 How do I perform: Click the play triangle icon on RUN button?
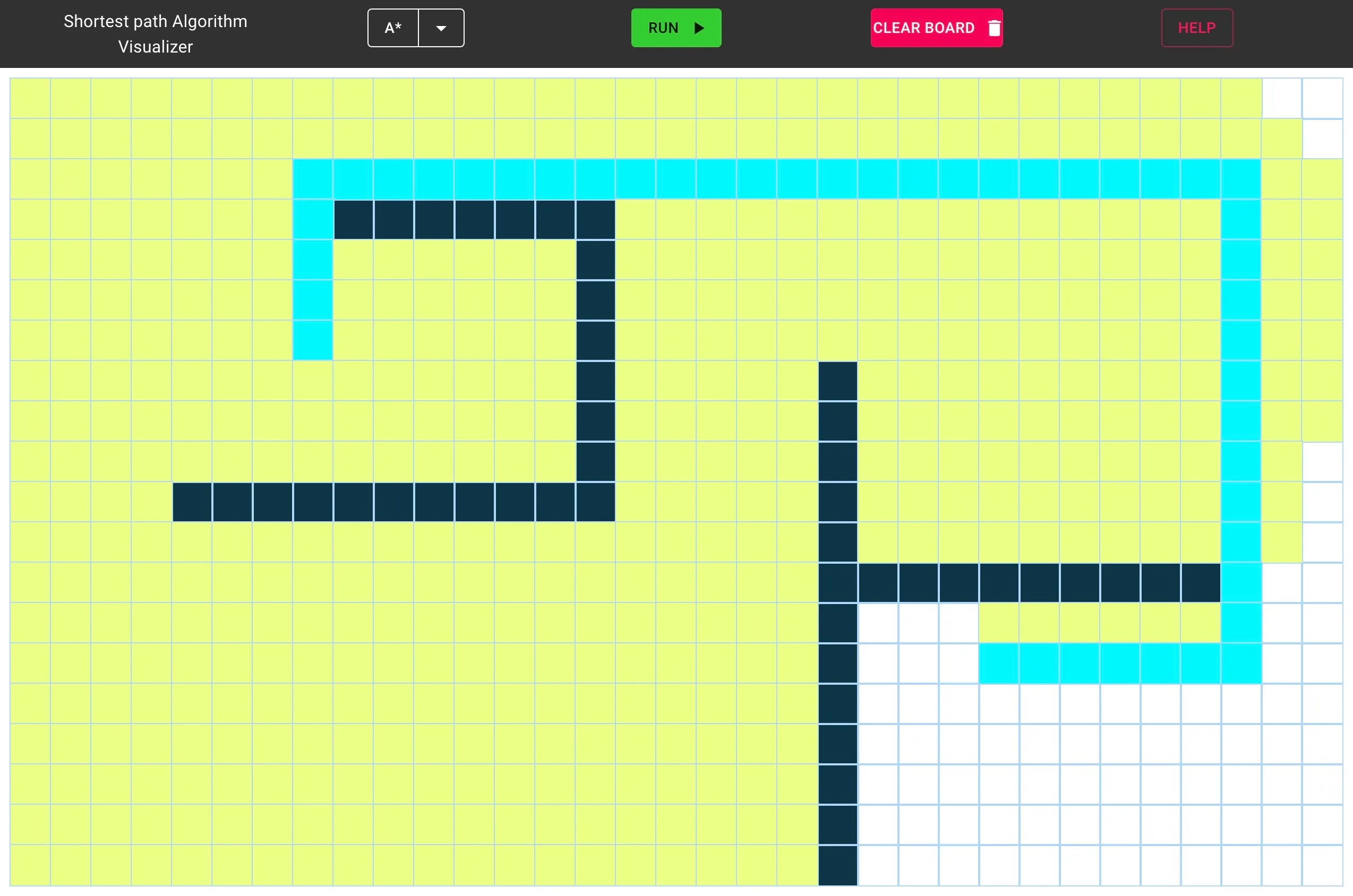[x=698, y=28]
